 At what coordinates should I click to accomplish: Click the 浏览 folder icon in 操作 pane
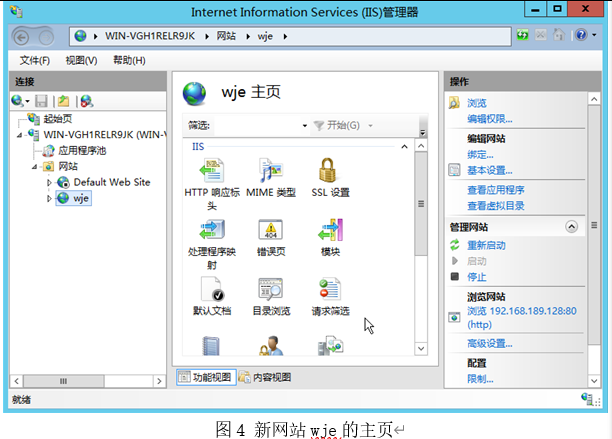tap(454, 103)
